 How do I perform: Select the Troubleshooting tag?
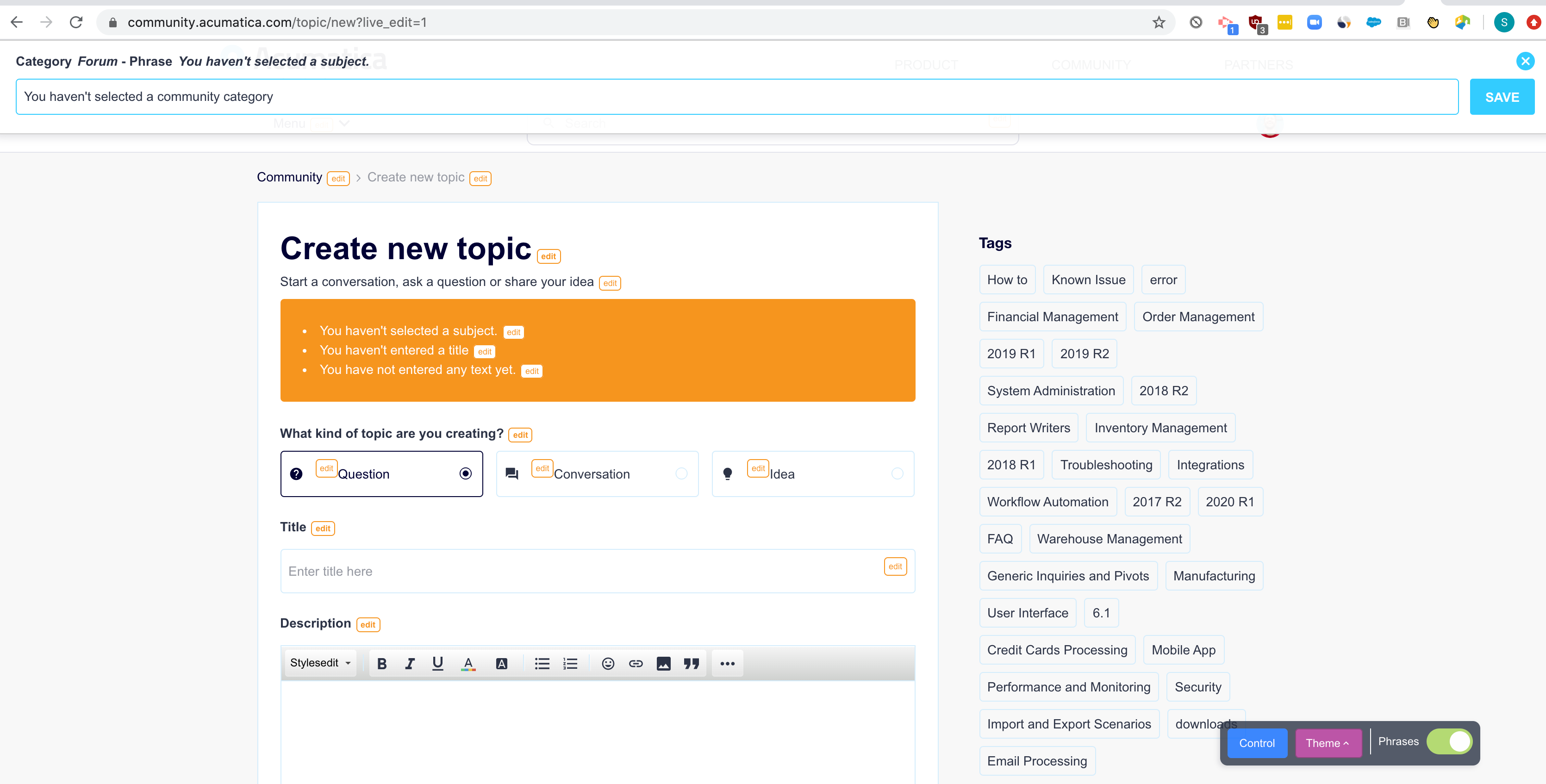click(x=1105, y=464)
